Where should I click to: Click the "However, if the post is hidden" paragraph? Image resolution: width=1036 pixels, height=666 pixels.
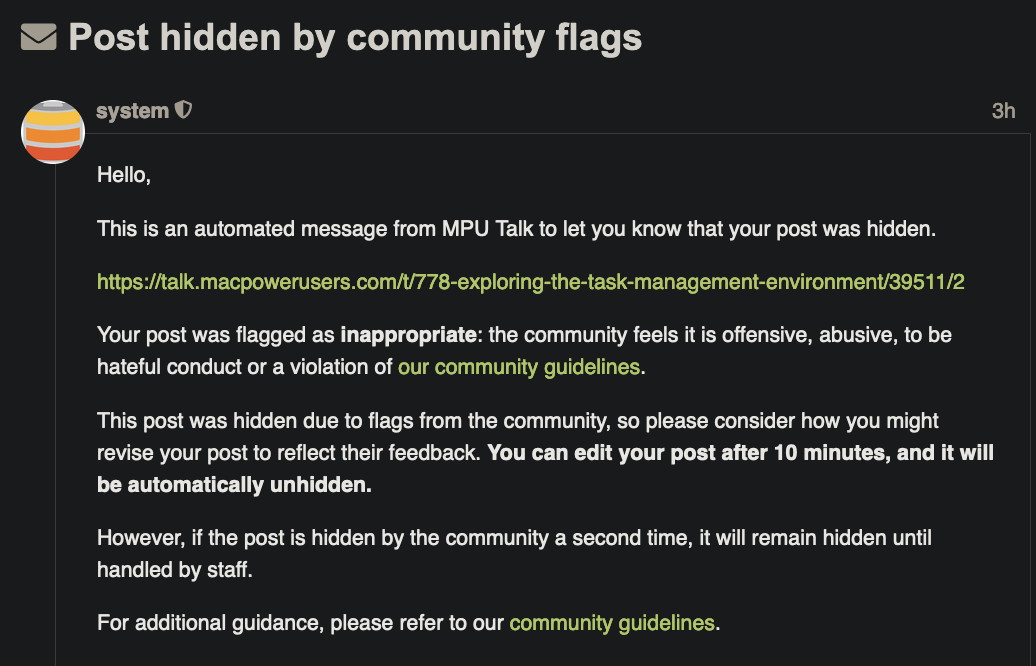[x=514, y=554]
